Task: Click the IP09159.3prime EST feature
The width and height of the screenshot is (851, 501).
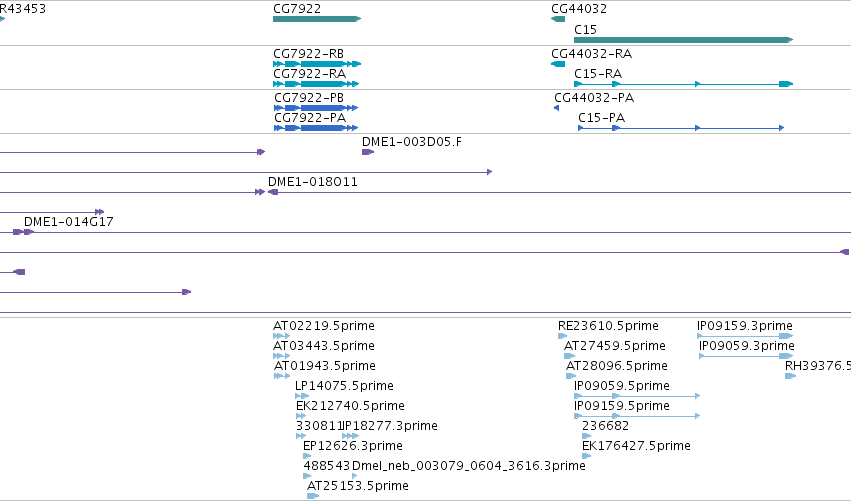Action: (x=745, y=336)
